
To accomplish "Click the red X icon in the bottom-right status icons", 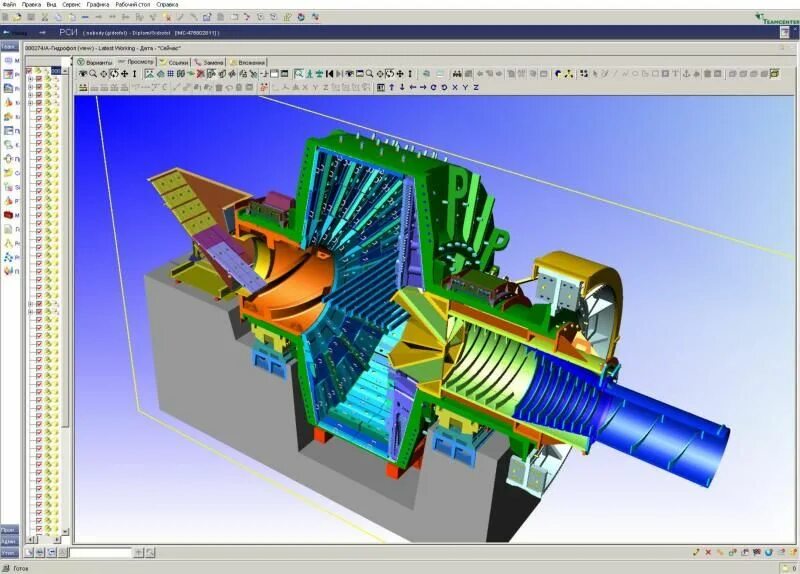I will coord(708,552).
